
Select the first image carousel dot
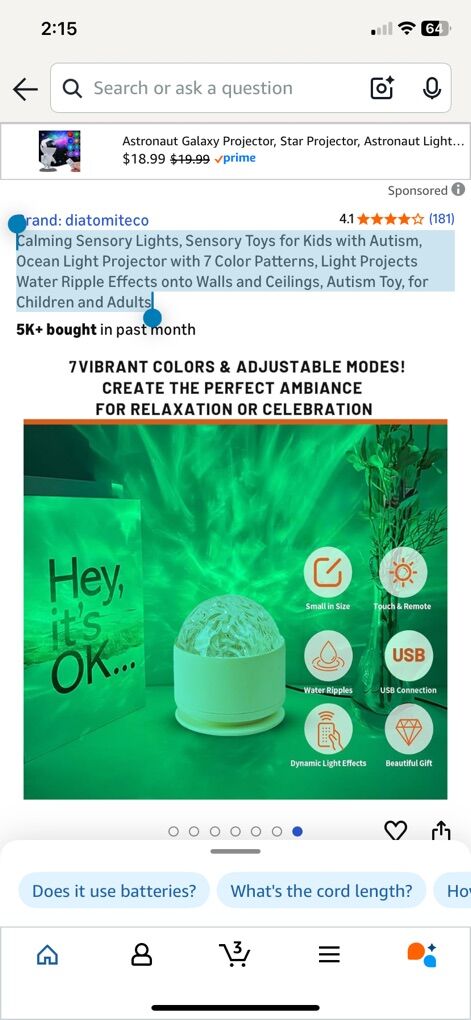tap(173, 831)
